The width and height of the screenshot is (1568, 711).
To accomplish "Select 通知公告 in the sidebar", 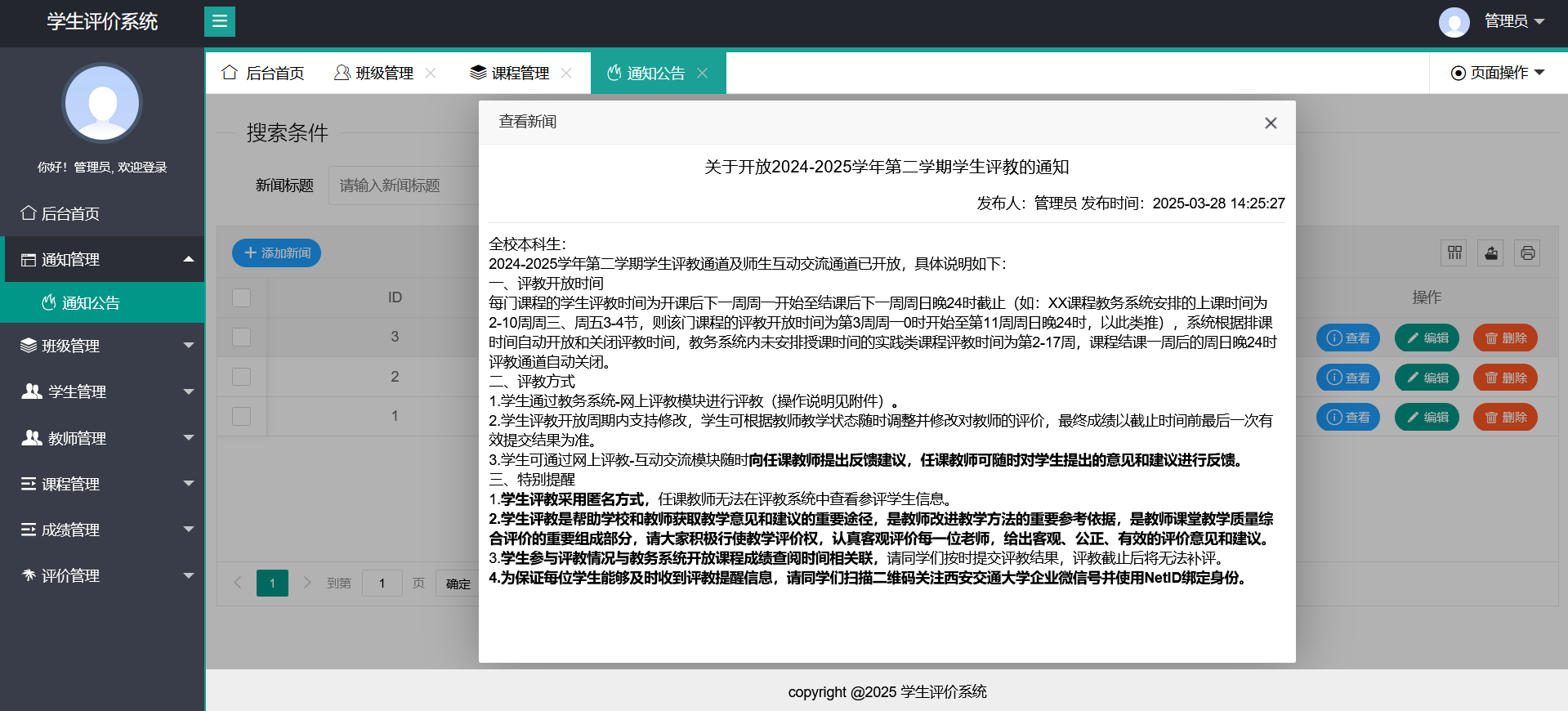I will click(x=91, y=303).
